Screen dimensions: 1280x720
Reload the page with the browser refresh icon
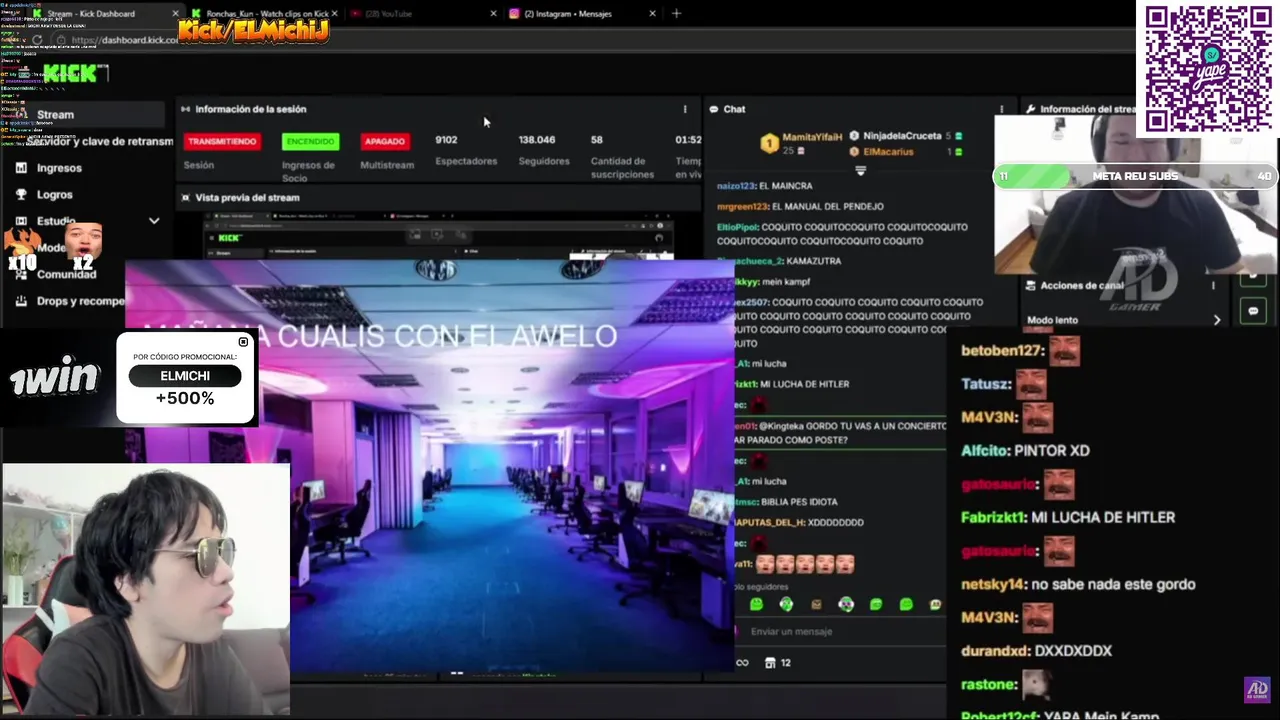click(x=37, y=40)
